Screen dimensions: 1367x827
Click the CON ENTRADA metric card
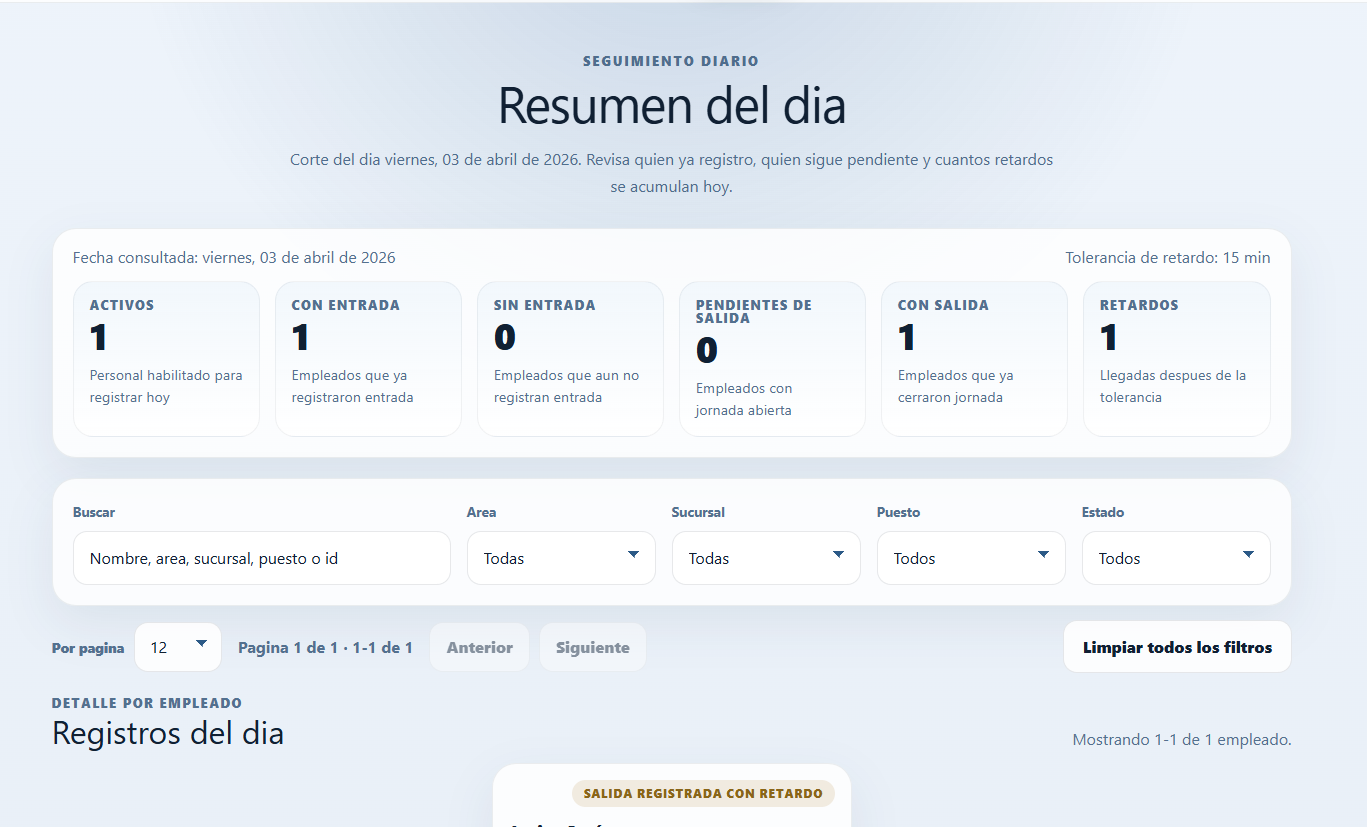point(368,358)
